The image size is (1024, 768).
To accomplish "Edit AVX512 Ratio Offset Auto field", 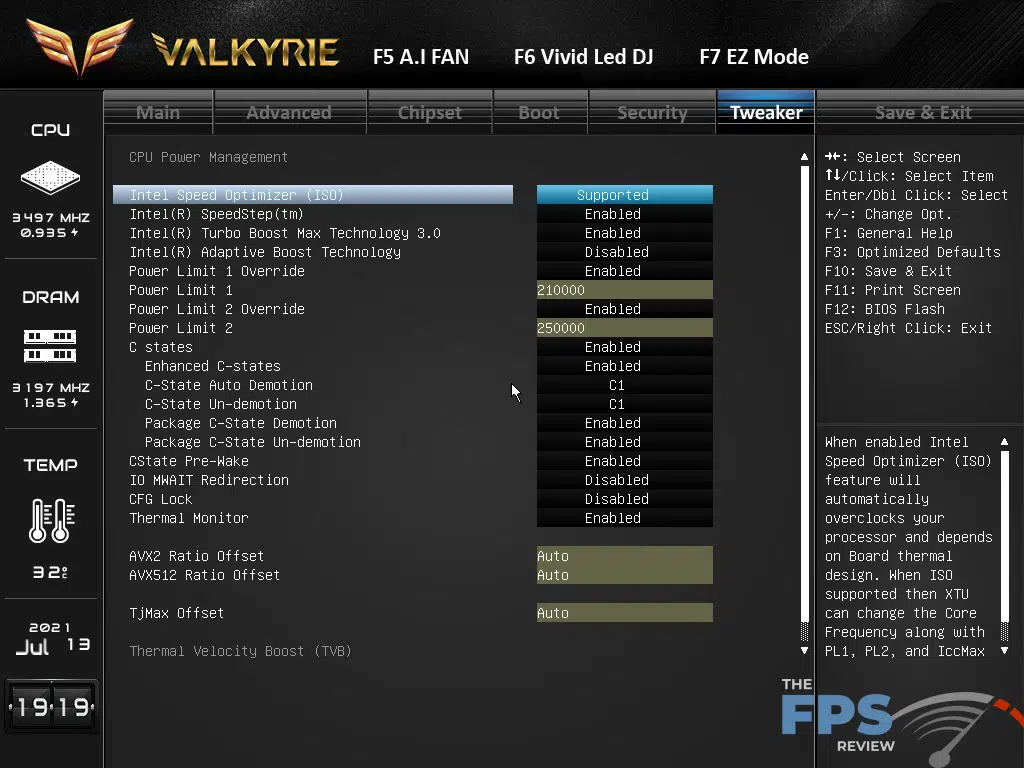I will (624, 575).
